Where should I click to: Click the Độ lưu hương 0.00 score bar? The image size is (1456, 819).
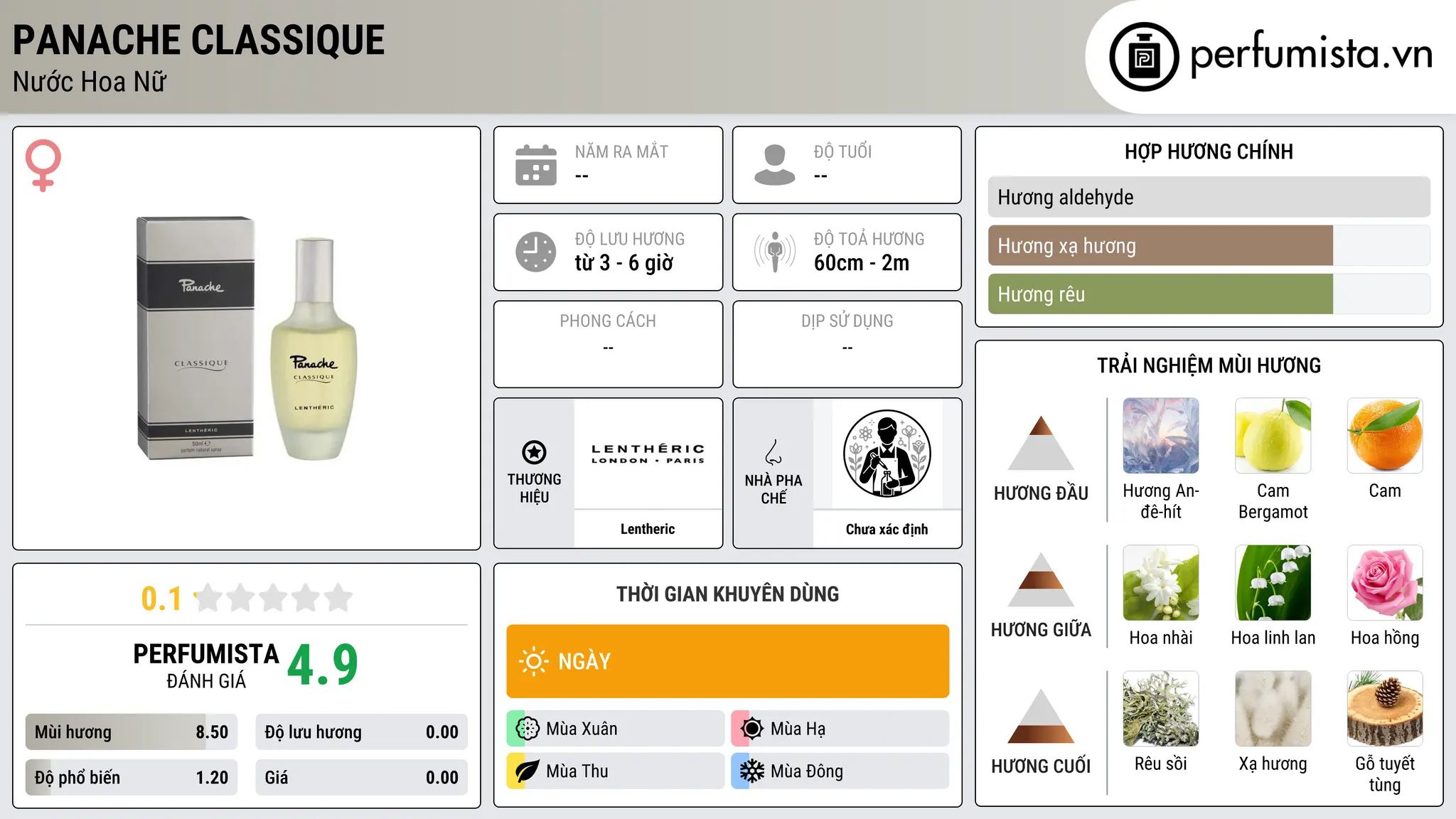click(362, 732)
